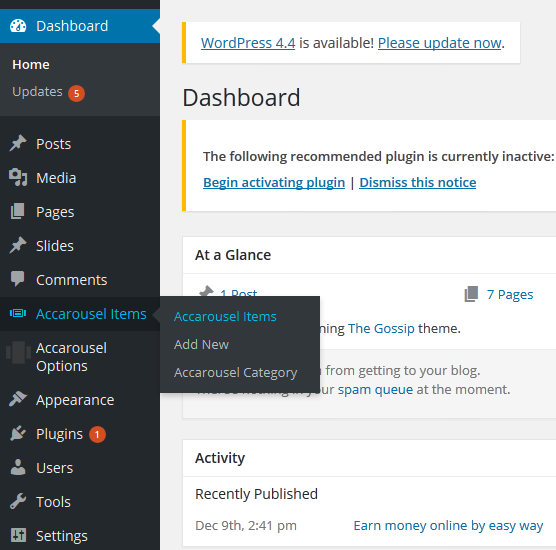Dismiss this notice link
The height and width of the screenshot is (550, 556).
(417, 183)
